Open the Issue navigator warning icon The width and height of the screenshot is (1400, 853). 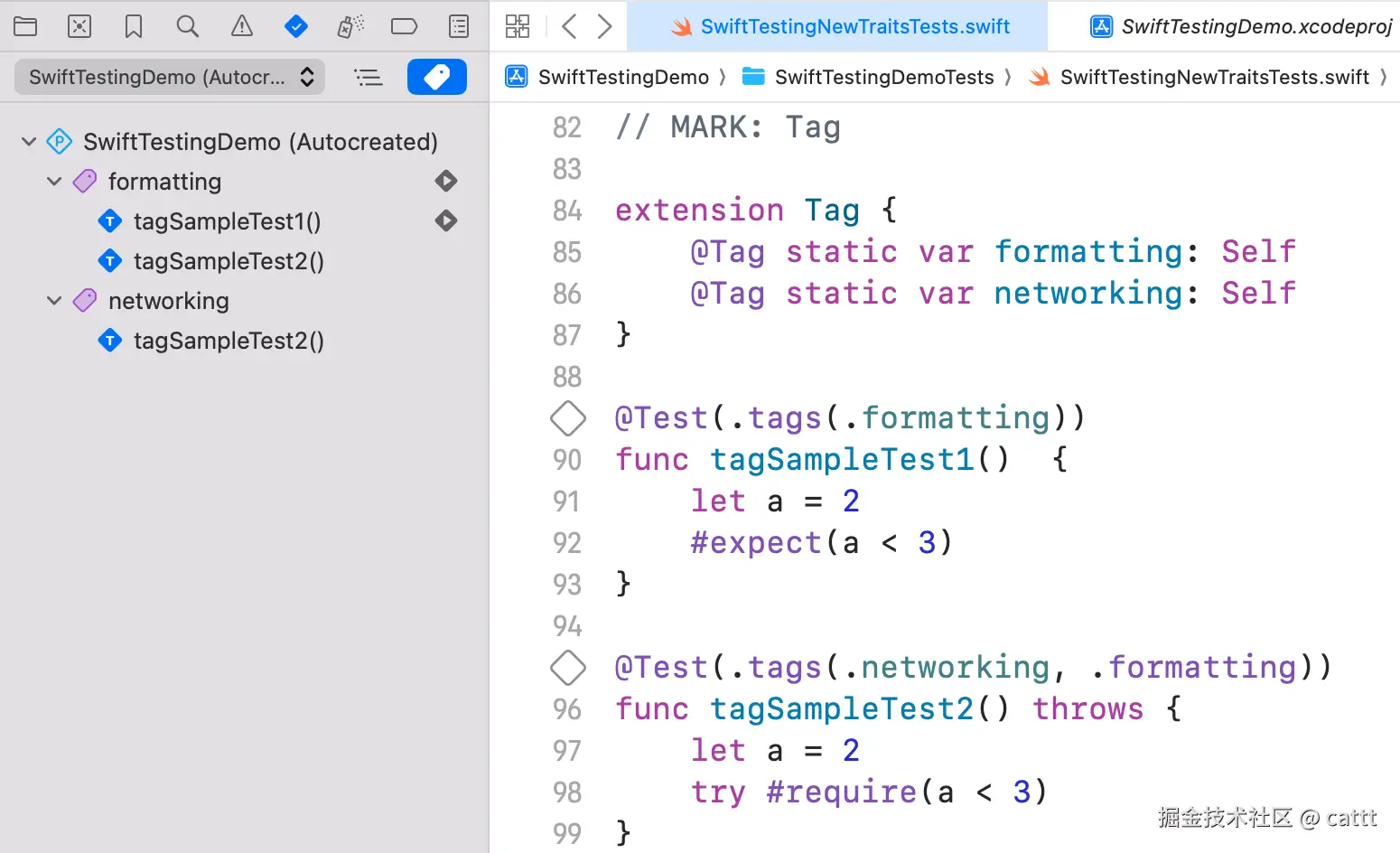(242, 26)
